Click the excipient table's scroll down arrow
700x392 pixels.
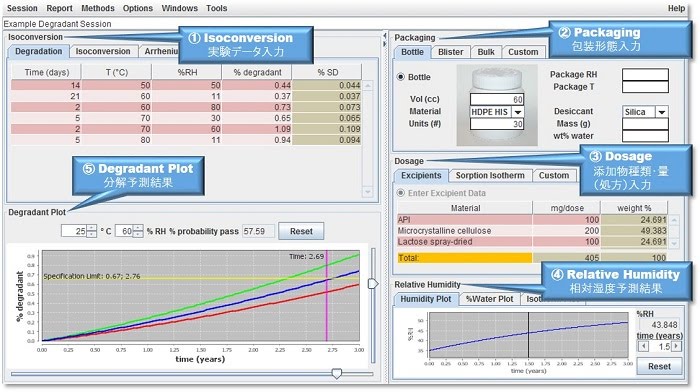674,243
